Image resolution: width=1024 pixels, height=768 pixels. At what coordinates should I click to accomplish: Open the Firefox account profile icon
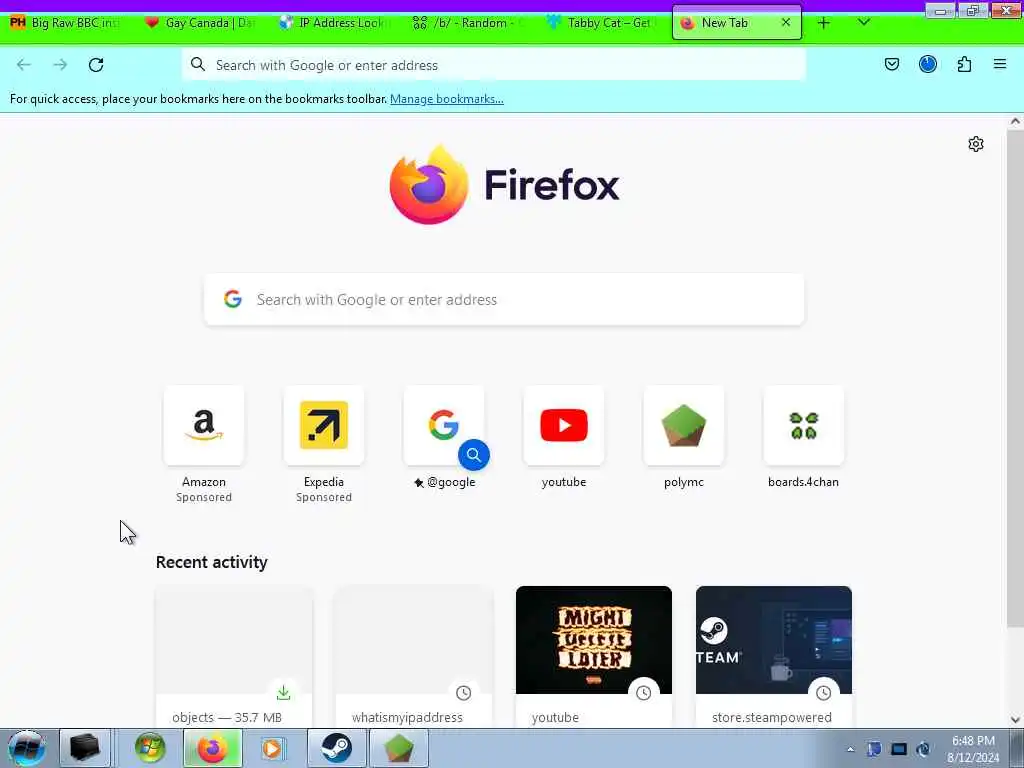coord(927,64)
